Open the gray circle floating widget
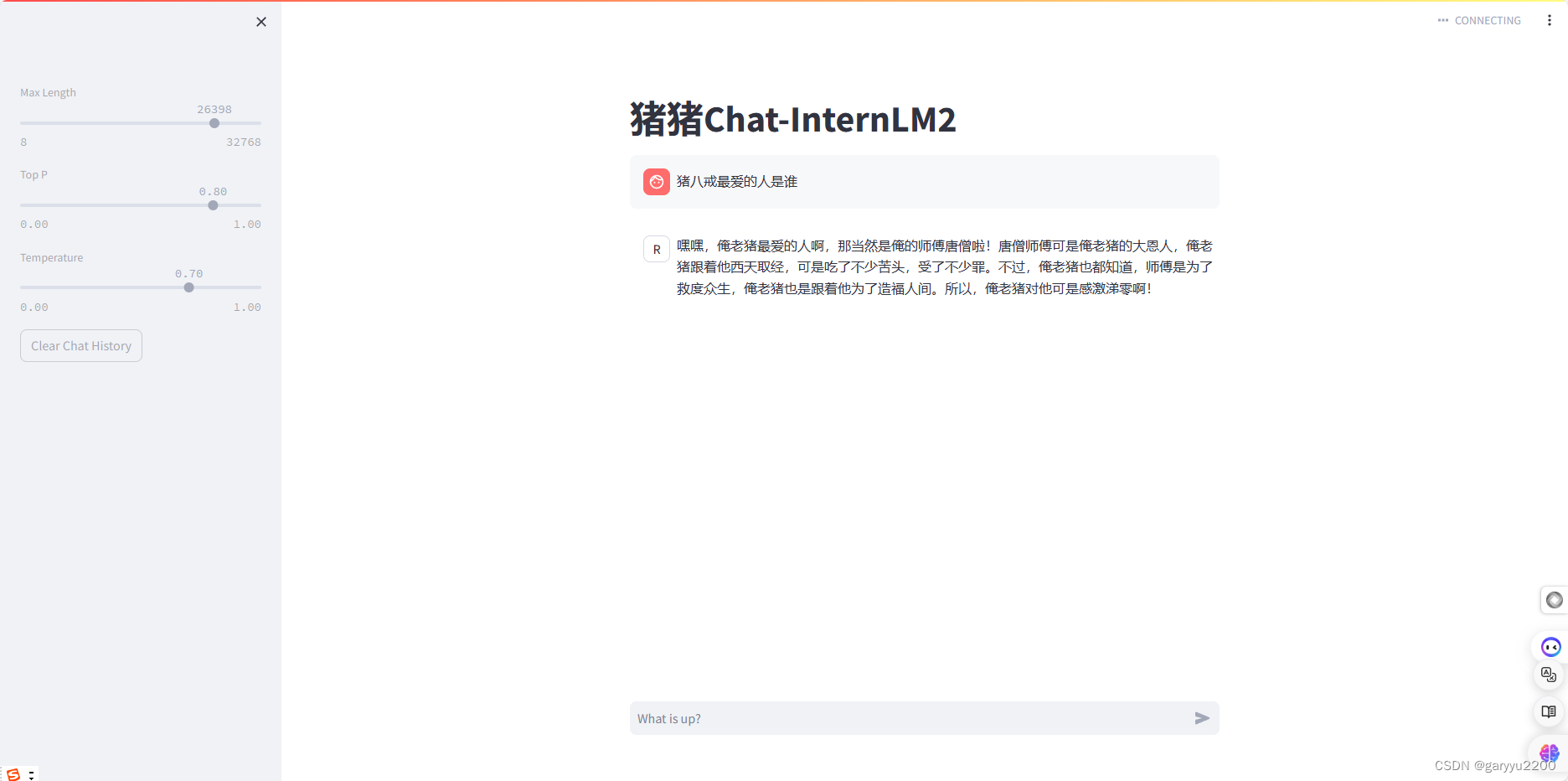The width and height of the screenshot is (1568, 781). click(x=1554, y=600)
